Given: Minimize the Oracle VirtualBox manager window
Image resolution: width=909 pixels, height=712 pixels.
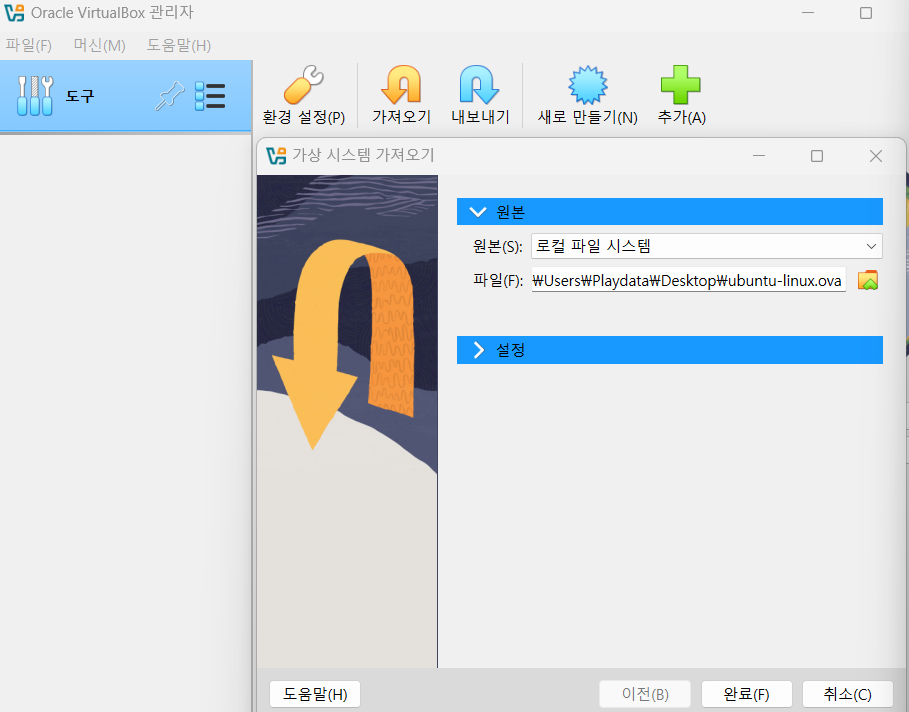Looking at the screenshot, I should tap(808, 13).
